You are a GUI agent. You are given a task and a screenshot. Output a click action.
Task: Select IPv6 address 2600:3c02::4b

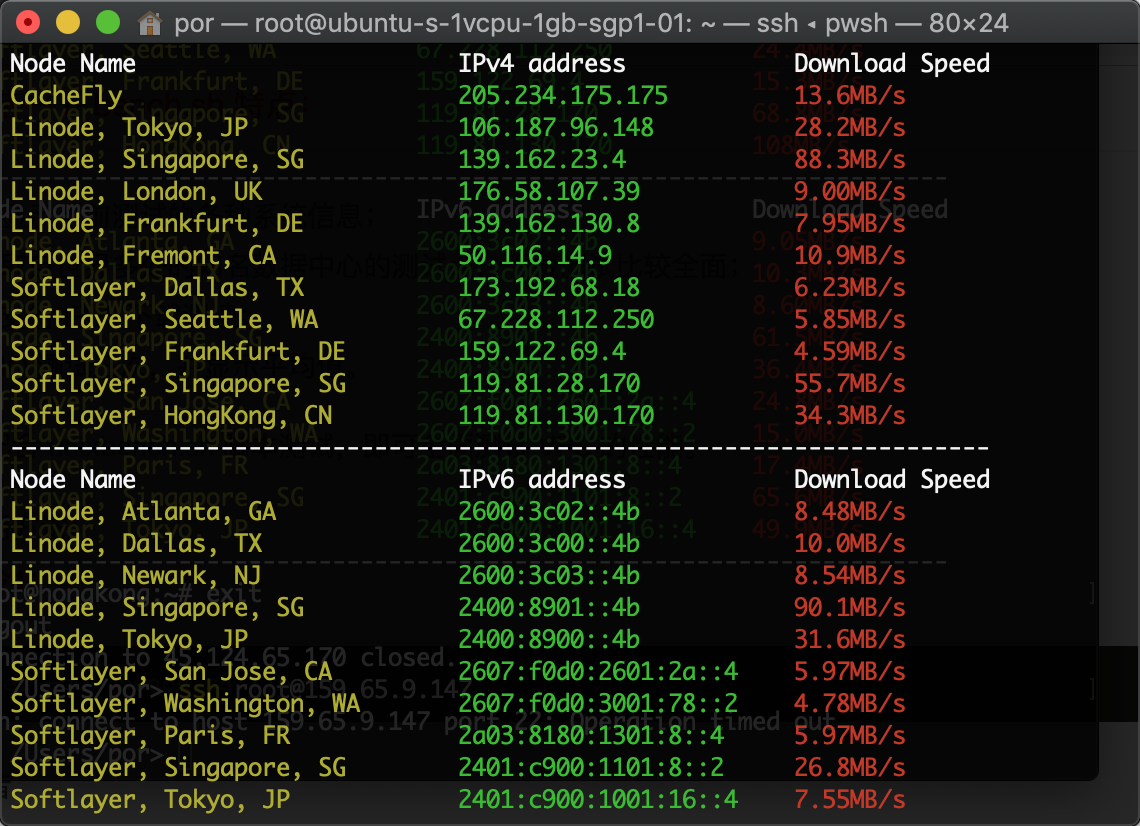[549, 512]
